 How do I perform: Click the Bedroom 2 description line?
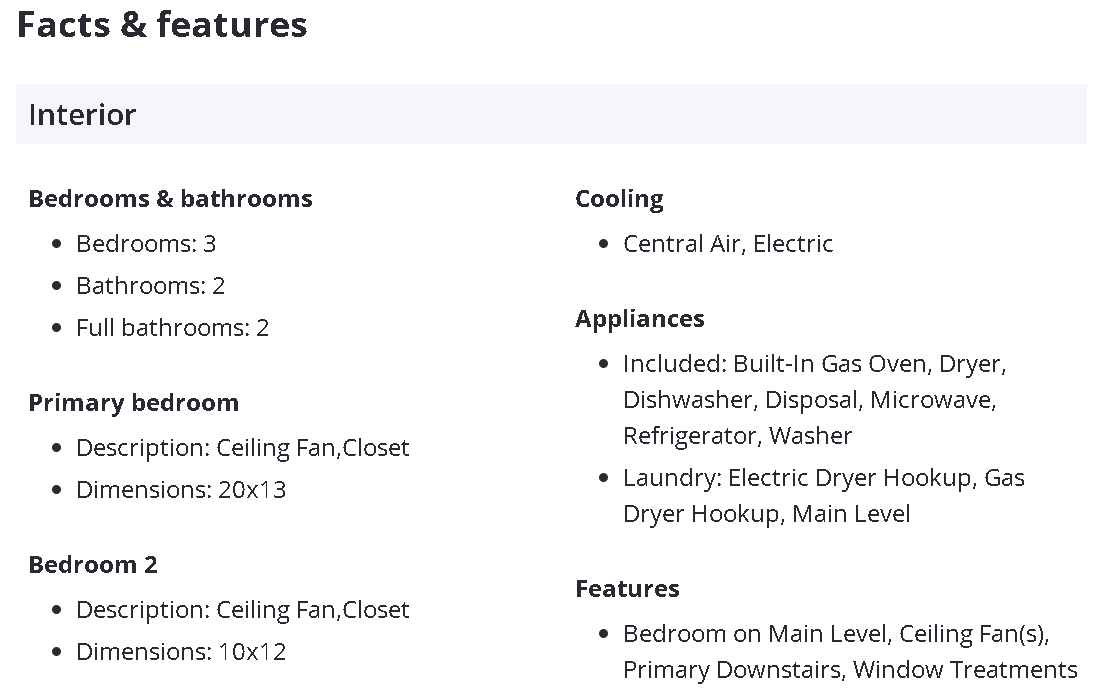pyautogui.click(x=242, y=609)
